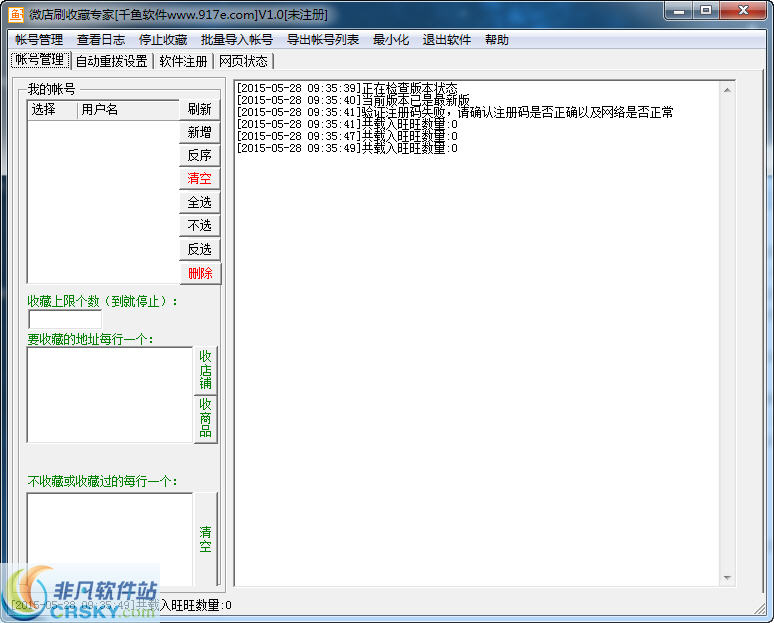Click inside the 要收藏的地址 text area

click(x=110, y=395)
